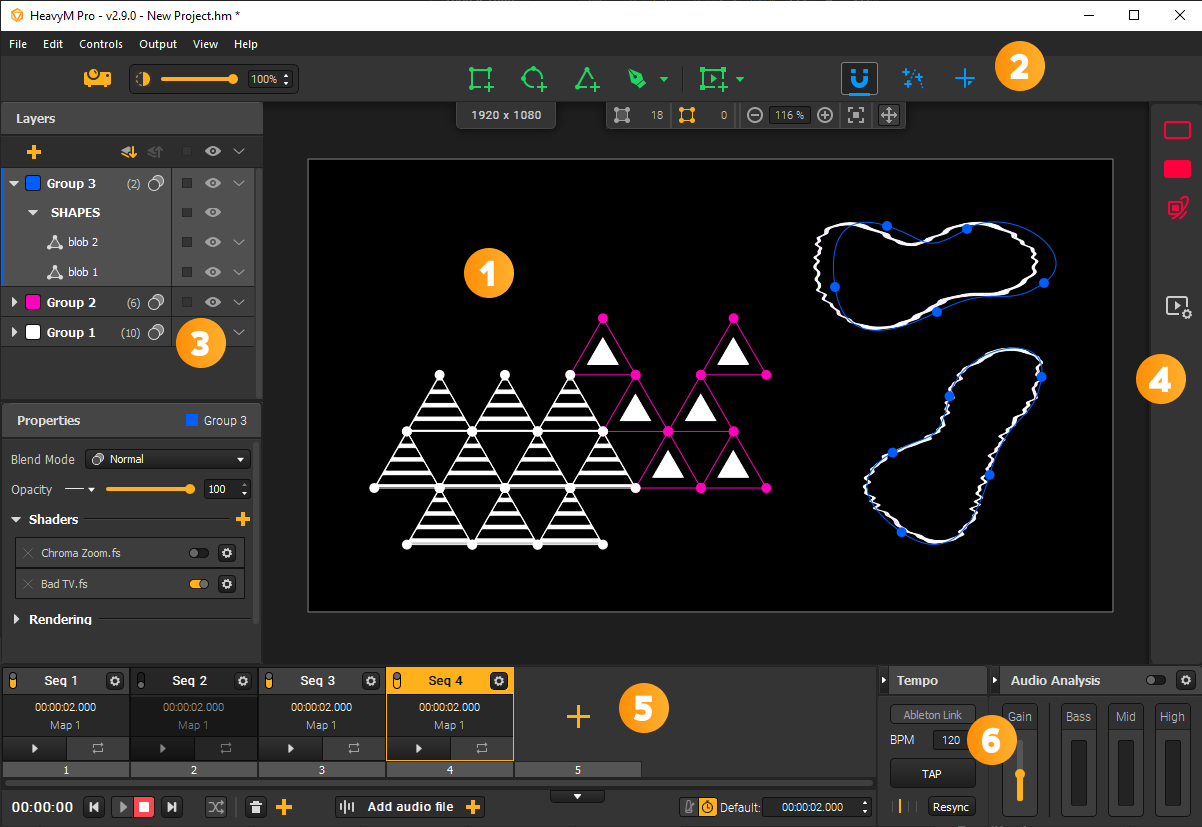The height and width of the screenshot is (827, 1202).
Task: Hide the Group 2 layer
Action: 213,302
